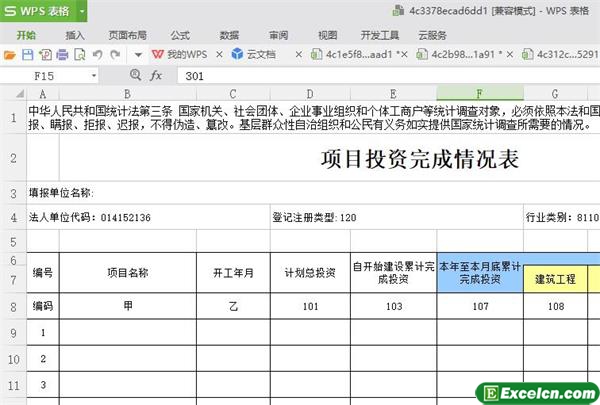The image size is (600, 405).
Task: Switch to the 我的WPS document tab
Action: pos(183,53)
